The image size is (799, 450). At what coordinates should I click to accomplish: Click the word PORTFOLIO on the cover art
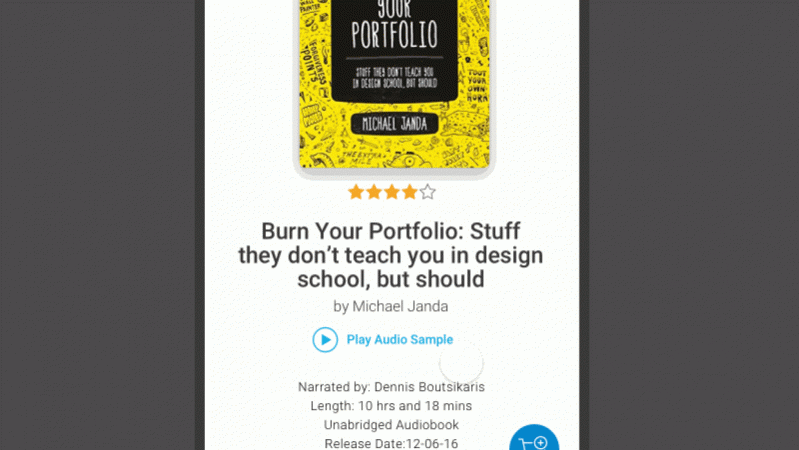394,34
